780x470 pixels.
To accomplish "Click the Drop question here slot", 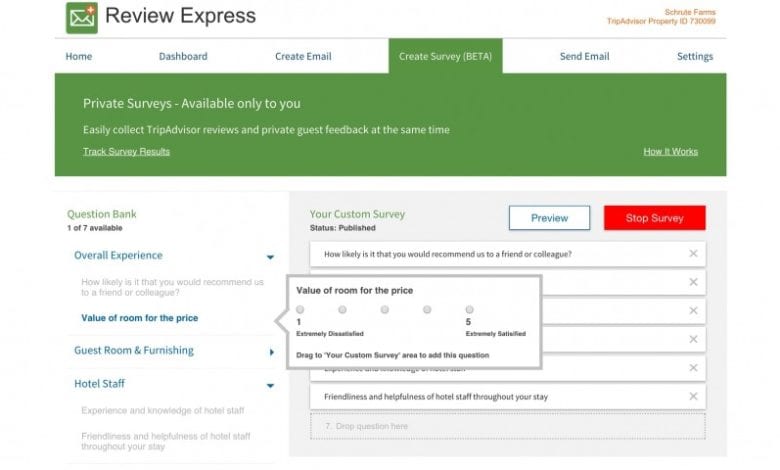I will click(x=507, y=426).
